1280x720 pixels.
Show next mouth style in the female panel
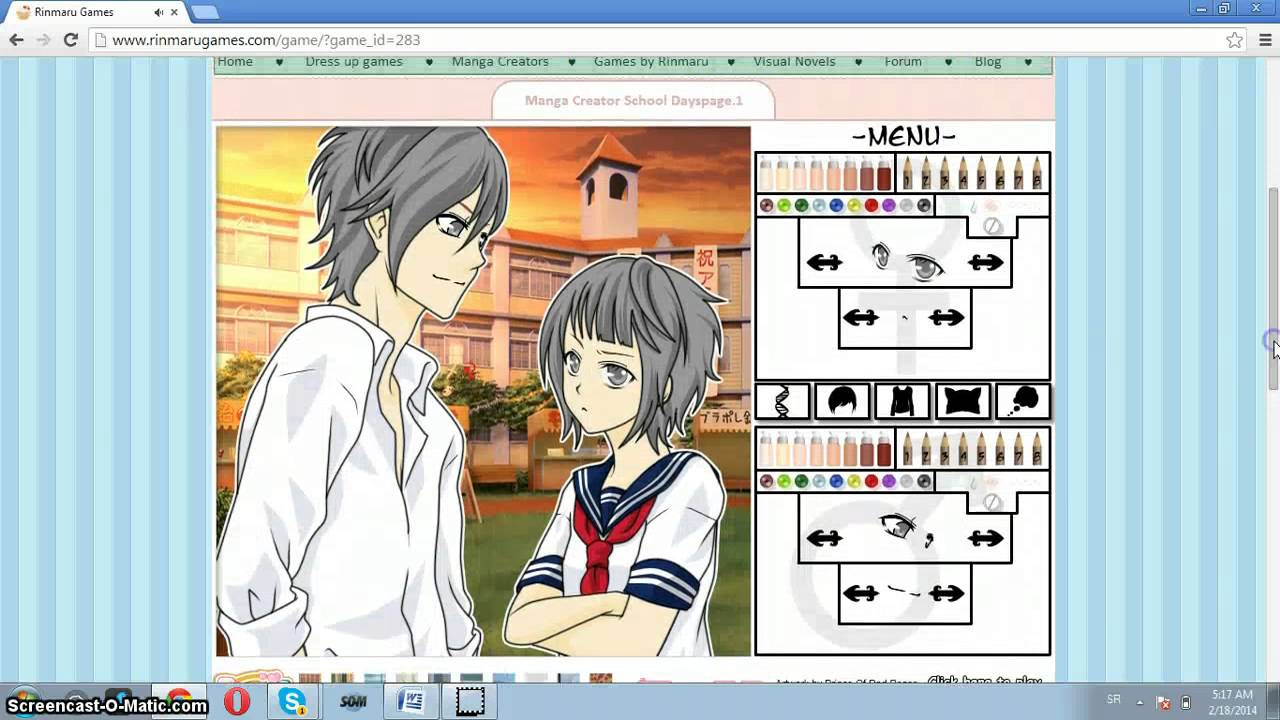pos(946,318)
